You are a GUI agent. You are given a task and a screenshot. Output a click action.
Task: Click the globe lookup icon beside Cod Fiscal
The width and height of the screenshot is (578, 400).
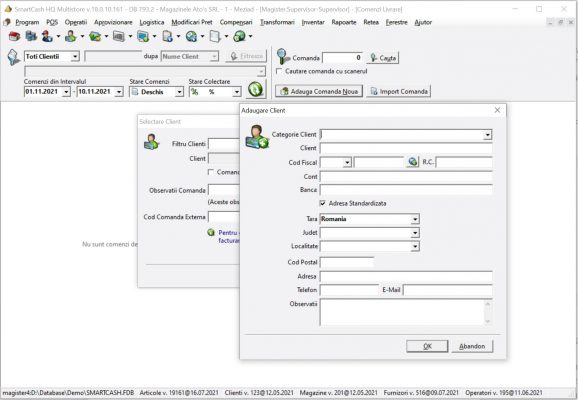pos(413,161)
